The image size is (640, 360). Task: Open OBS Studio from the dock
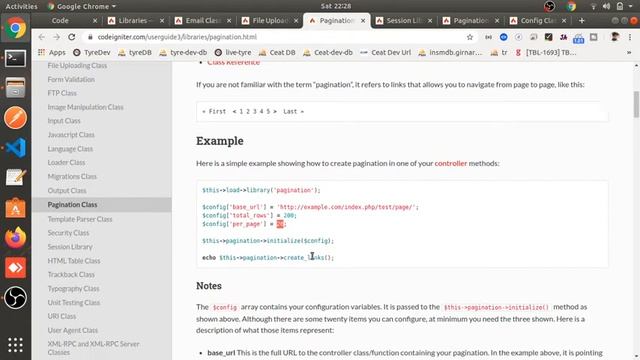click(x=16, y=298)
